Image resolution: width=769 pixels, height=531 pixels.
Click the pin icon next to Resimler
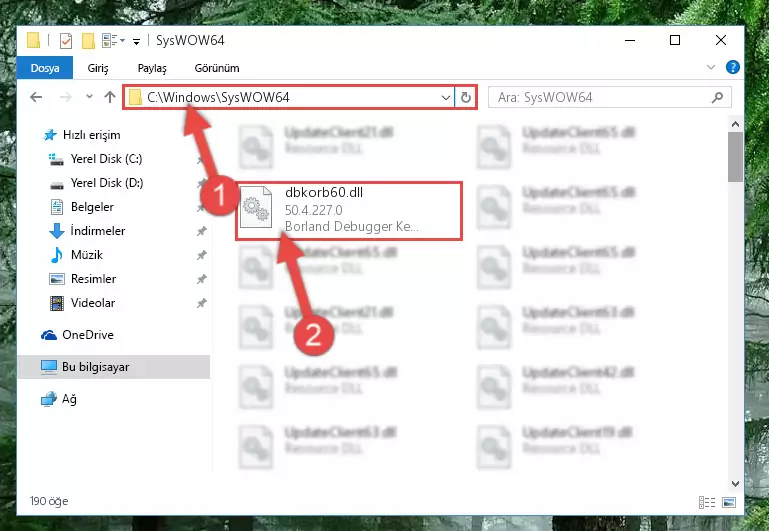(x=201, y=279)
